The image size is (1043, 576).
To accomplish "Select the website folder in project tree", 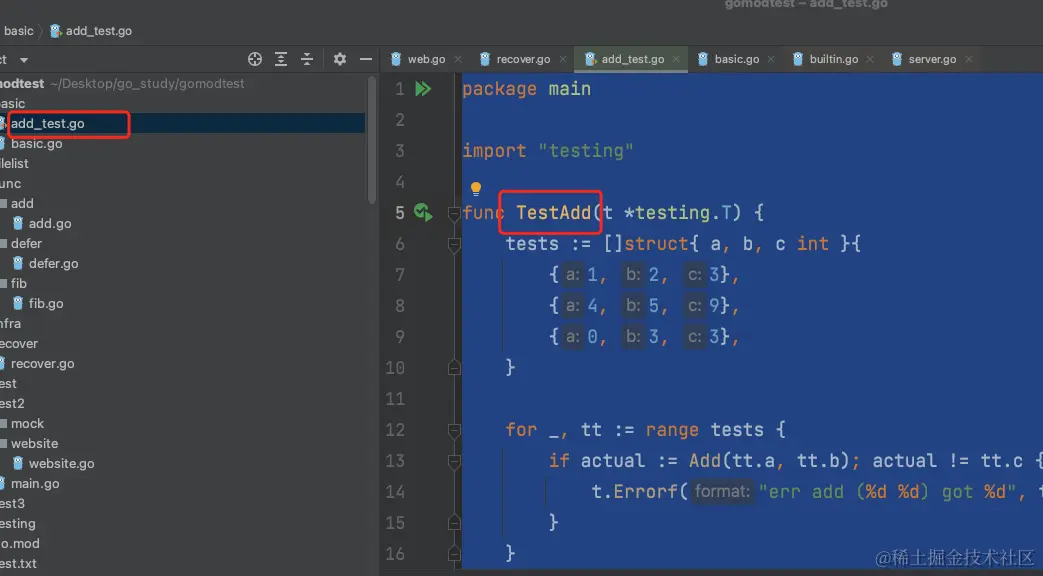I will [x=35, y=444].
